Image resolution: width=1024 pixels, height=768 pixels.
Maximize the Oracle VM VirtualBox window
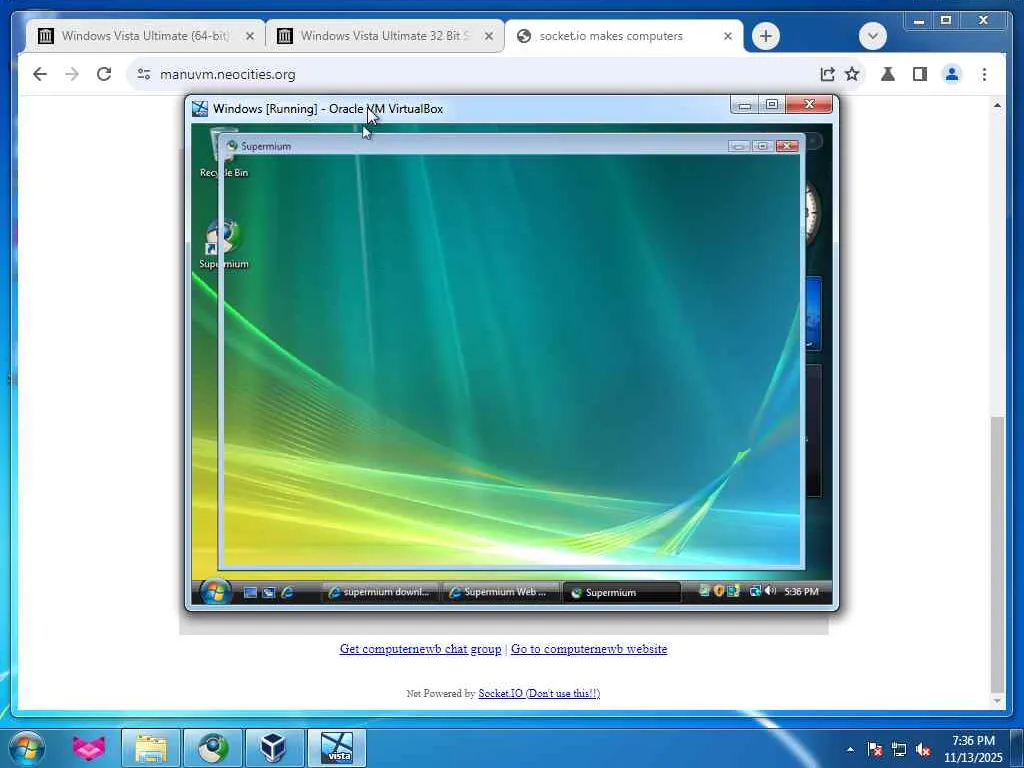(772, 104)
